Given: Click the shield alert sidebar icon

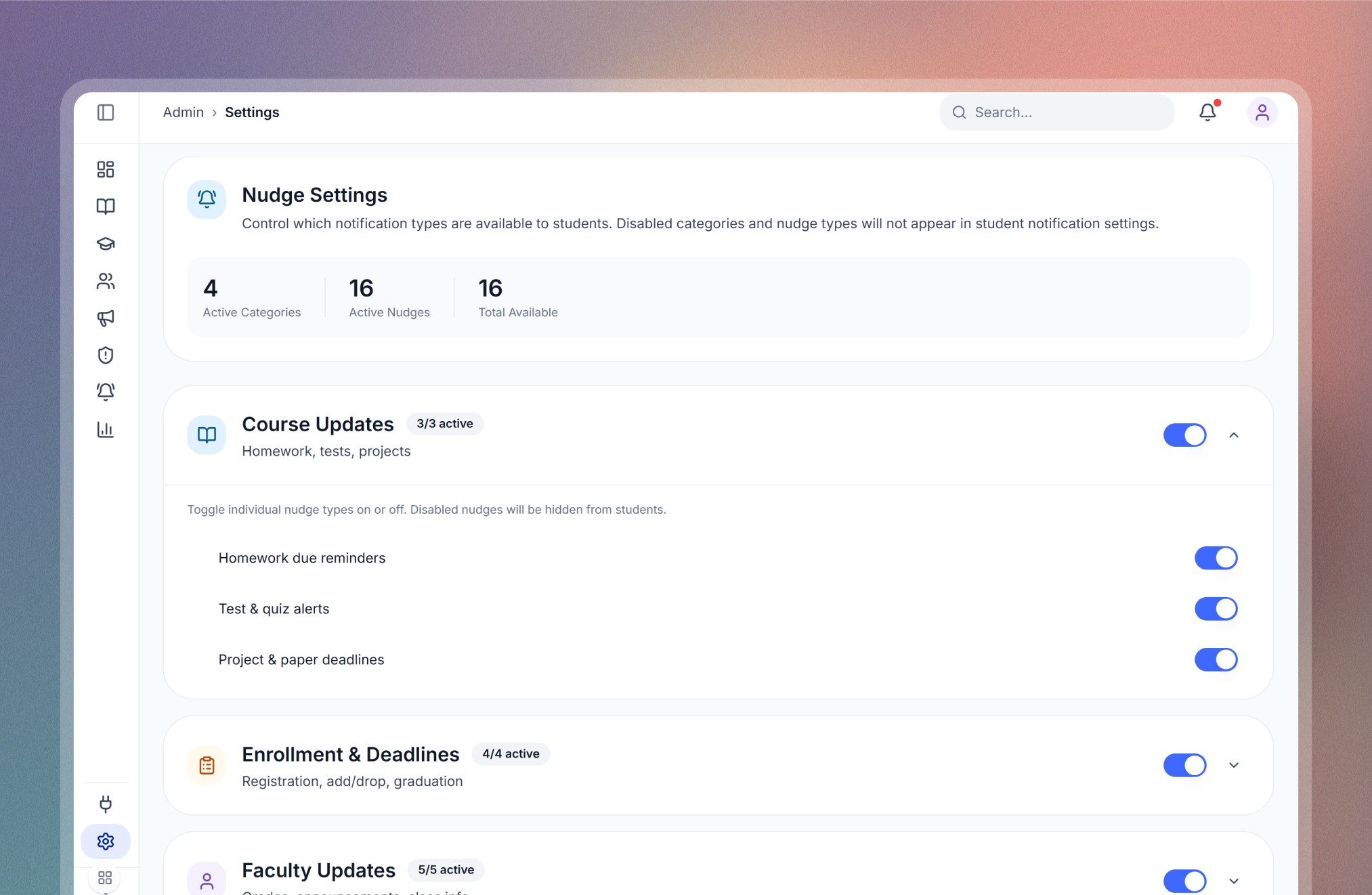Looking at the screenshot, I should coord(106,355).
